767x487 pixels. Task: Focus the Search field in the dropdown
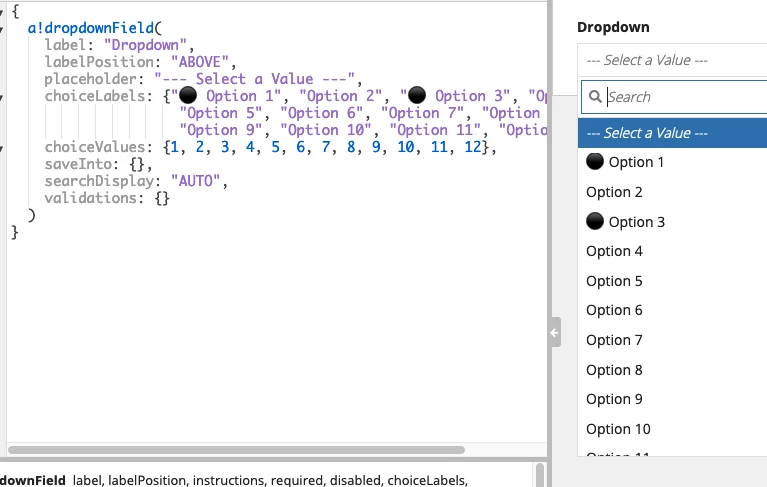tap(675, 97)
